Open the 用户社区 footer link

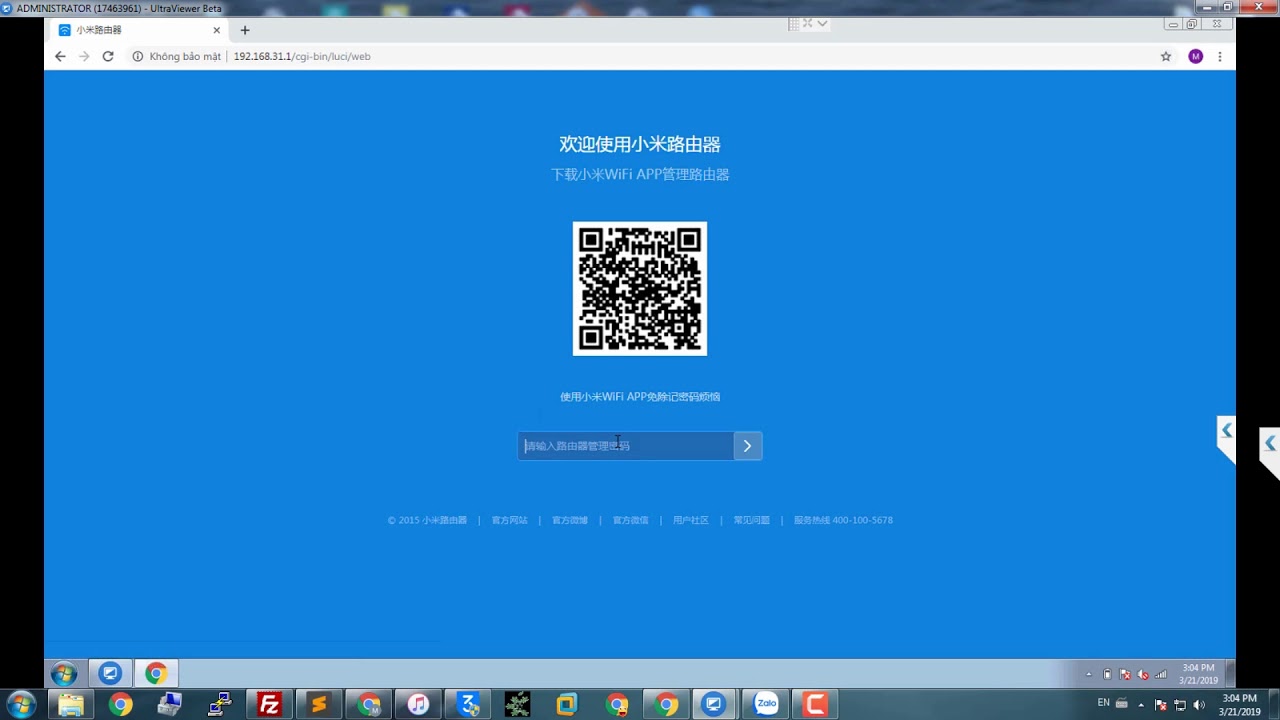coord(691,520)
